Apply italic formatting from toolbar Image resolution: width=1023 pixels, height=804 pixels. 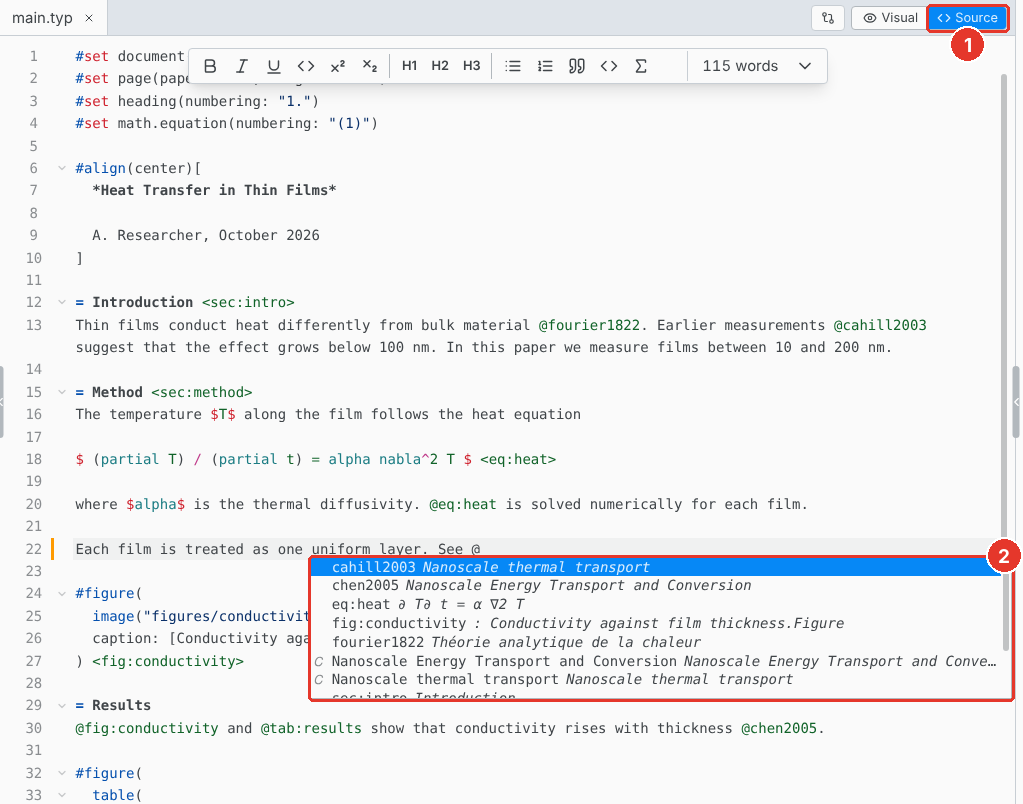242,66
